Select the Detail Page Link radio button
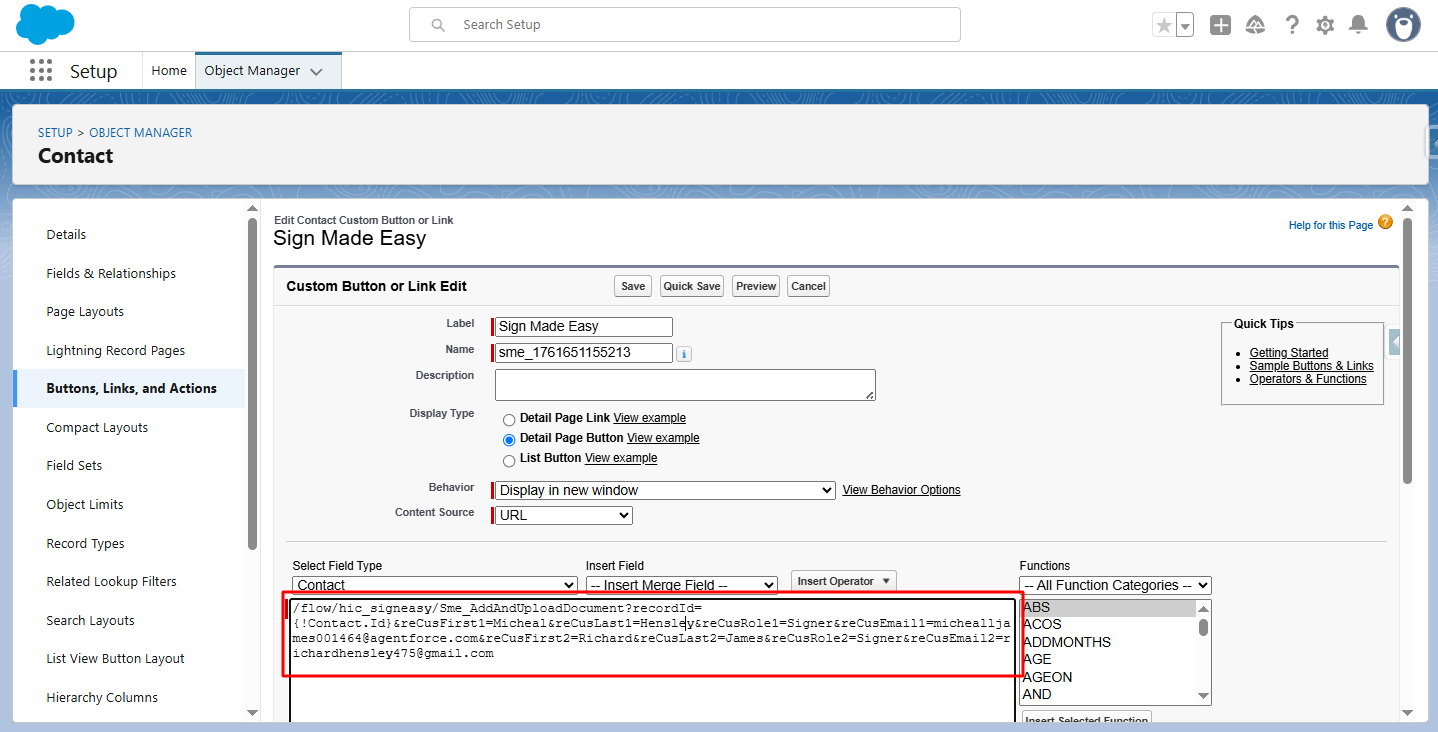The height and width of the screenshot is (732, 1438). click(509, 419)
